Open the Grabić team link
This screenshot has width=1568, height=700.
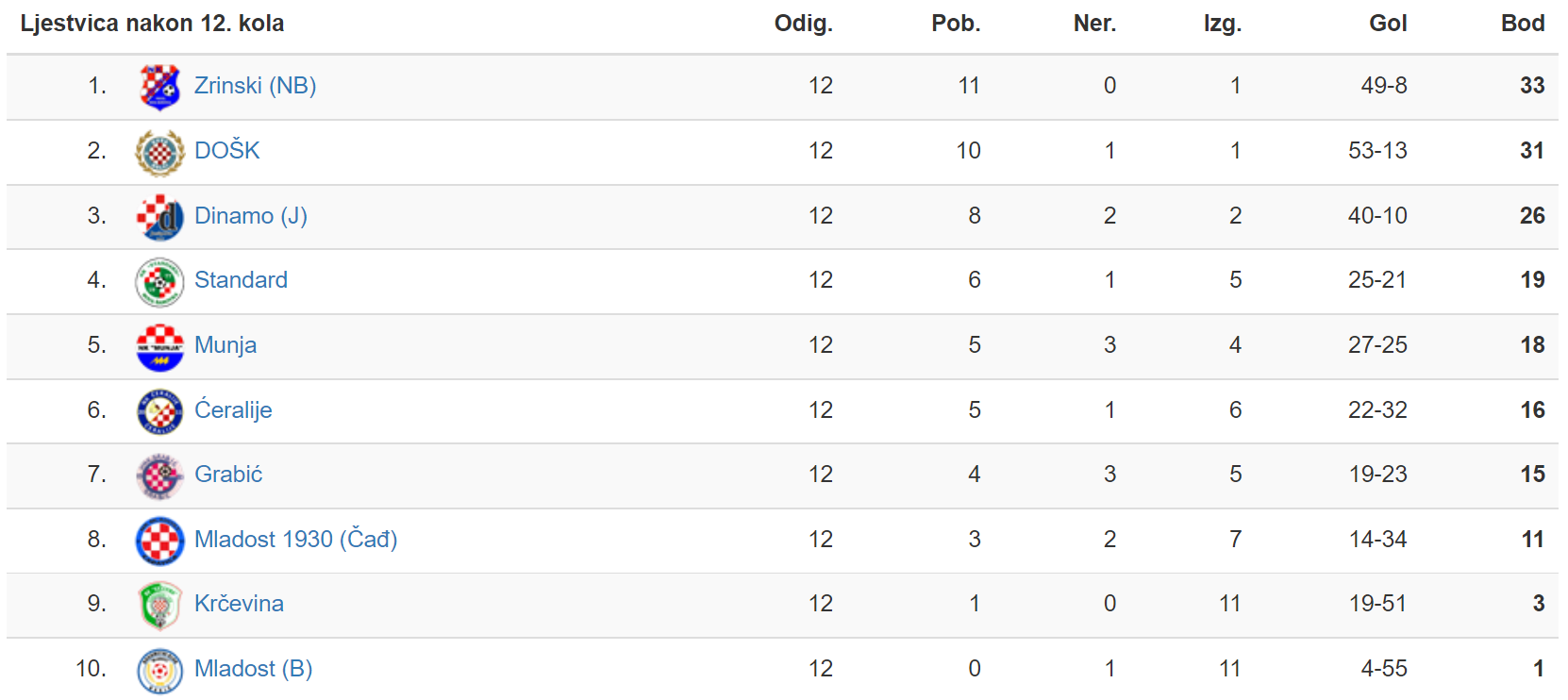[x=228, y=475]
